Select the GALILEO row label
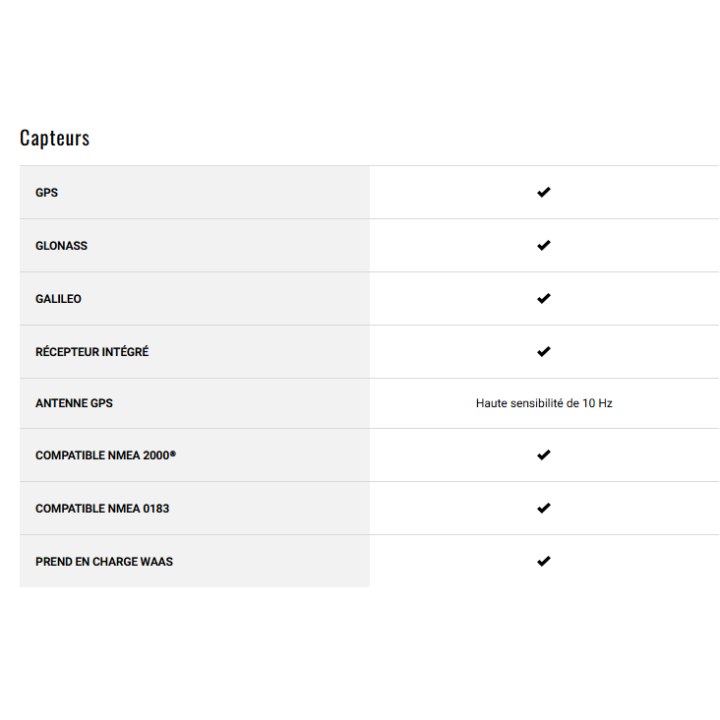The width and height of the screenshot is (720, 720). 58,299
